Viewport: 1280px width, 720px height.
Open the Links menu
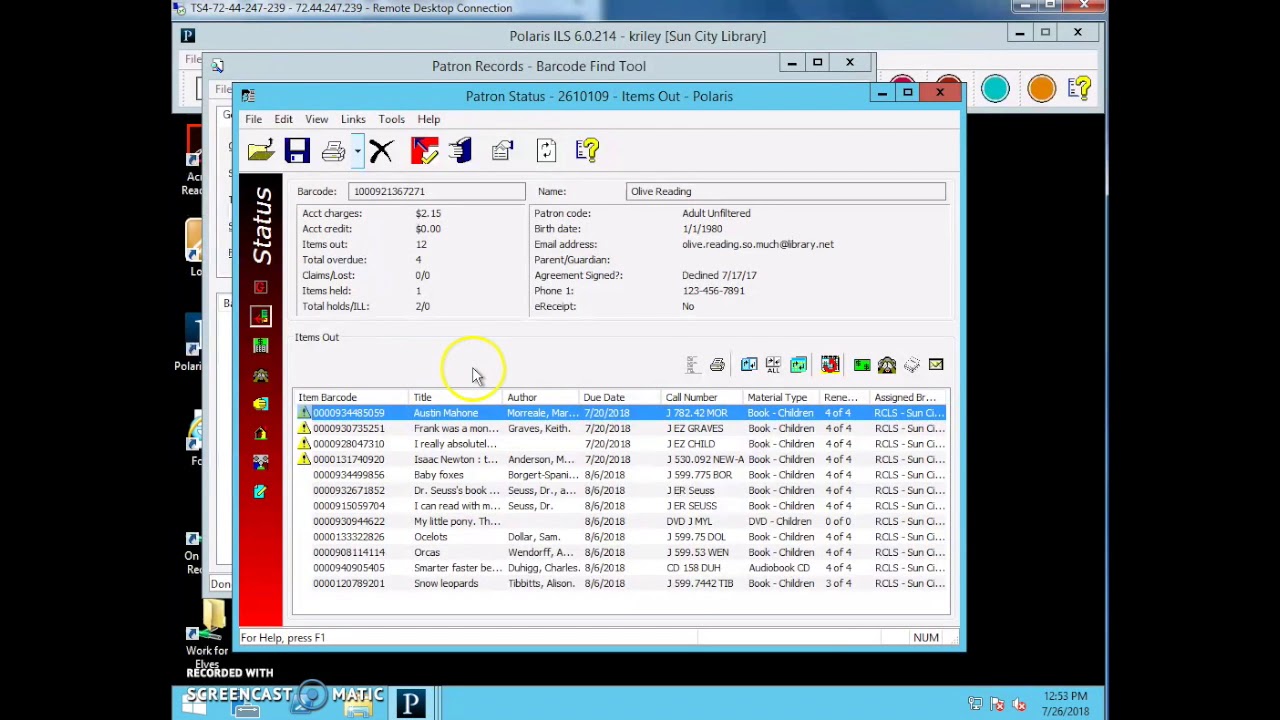tap(353, 119)
